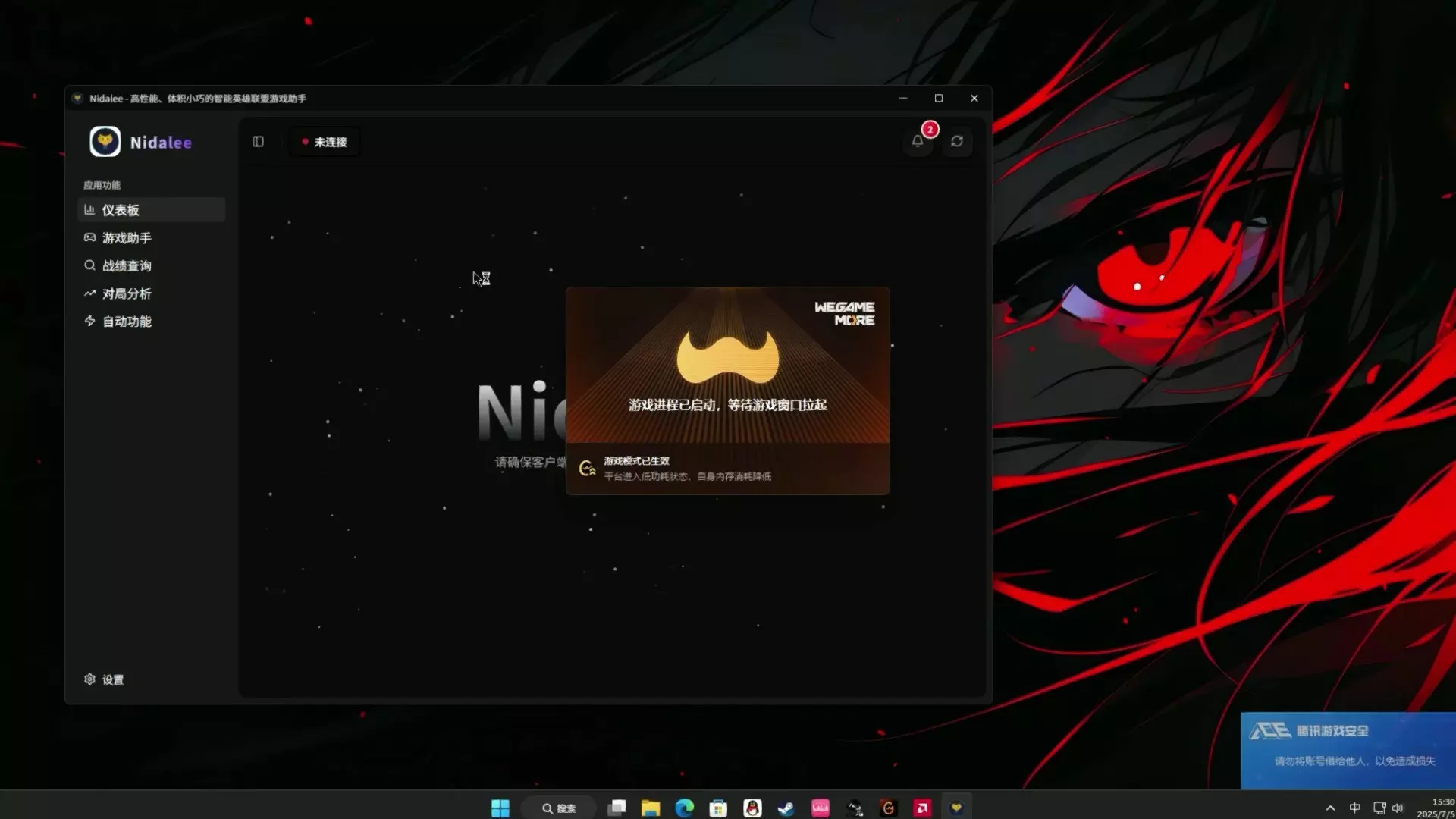Screen dimensions: 1456x819
Task: Open the notifications bell icon
Action: 918,142
